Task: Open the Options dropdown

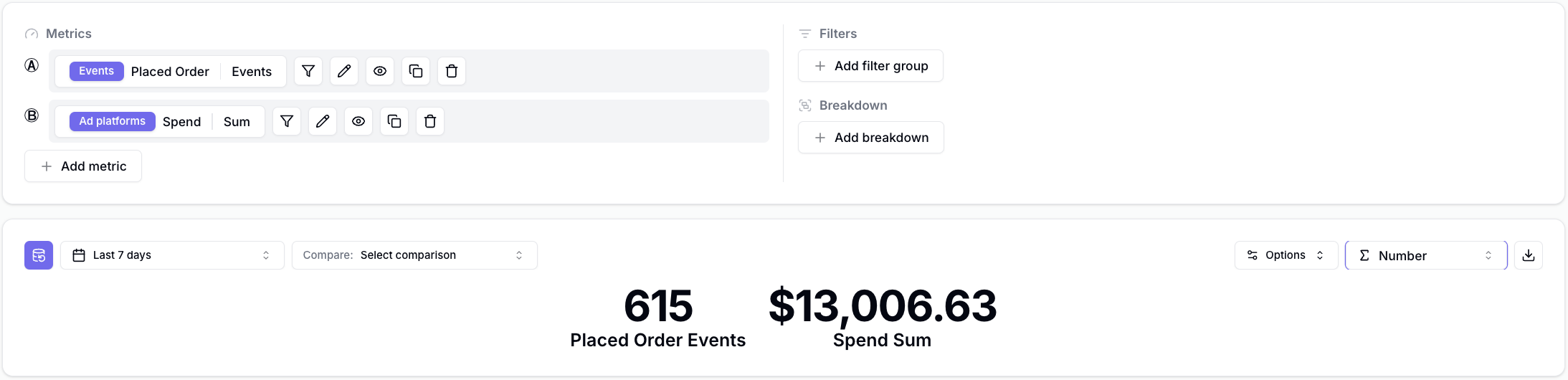Action: coord(1286,255)
